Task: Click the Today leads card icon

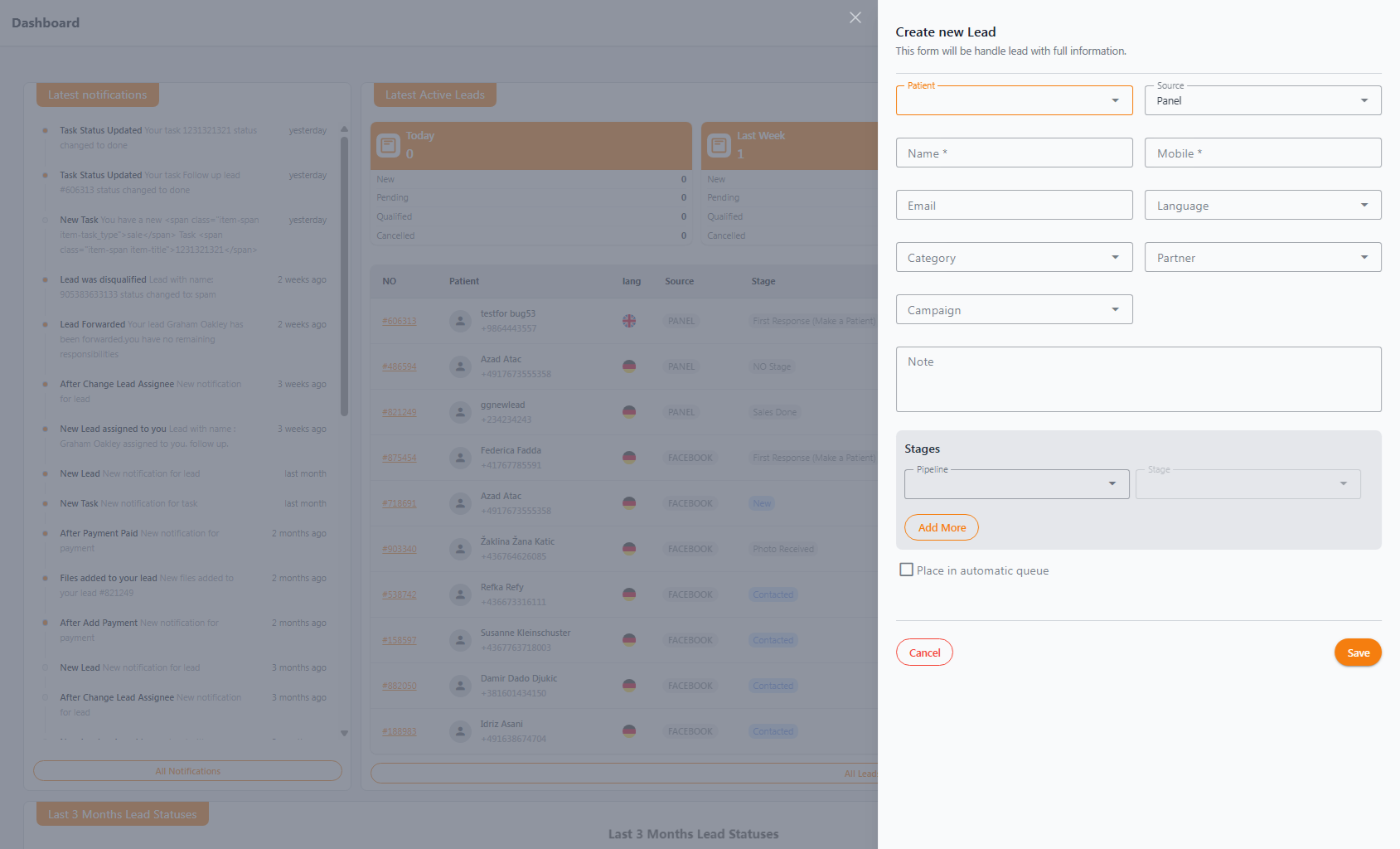Action: pos(389,146)
